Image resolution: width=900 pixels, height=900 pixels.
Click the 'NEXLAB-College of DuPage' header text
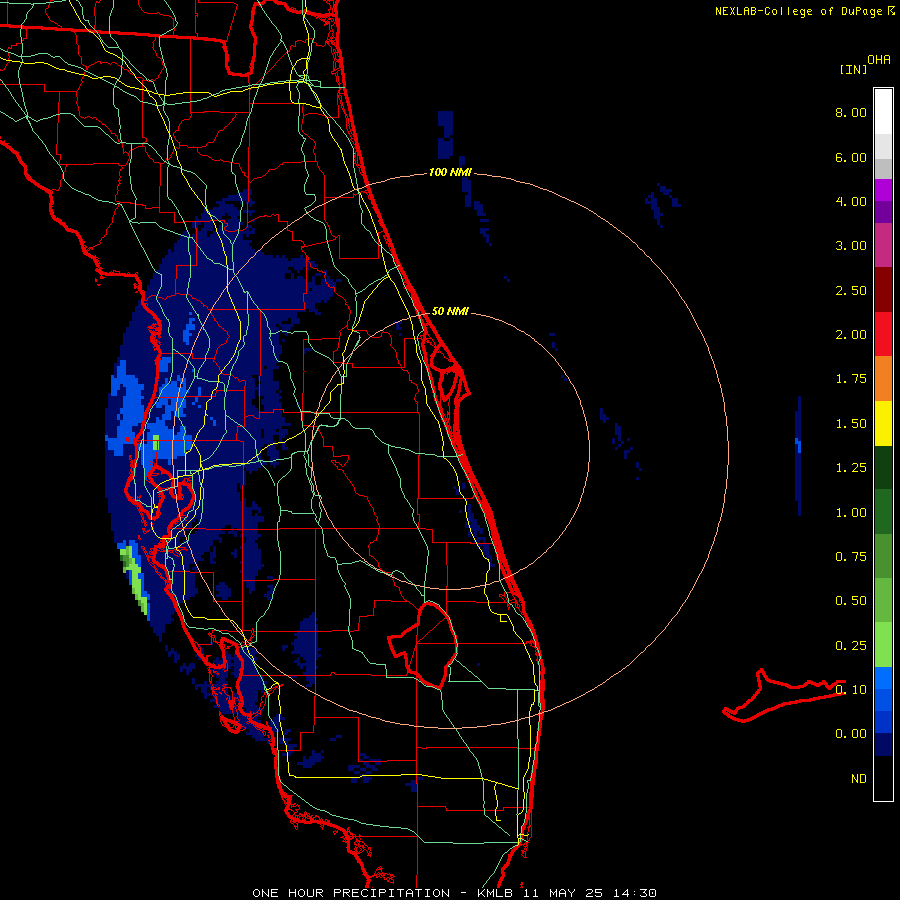click(798, 11)
